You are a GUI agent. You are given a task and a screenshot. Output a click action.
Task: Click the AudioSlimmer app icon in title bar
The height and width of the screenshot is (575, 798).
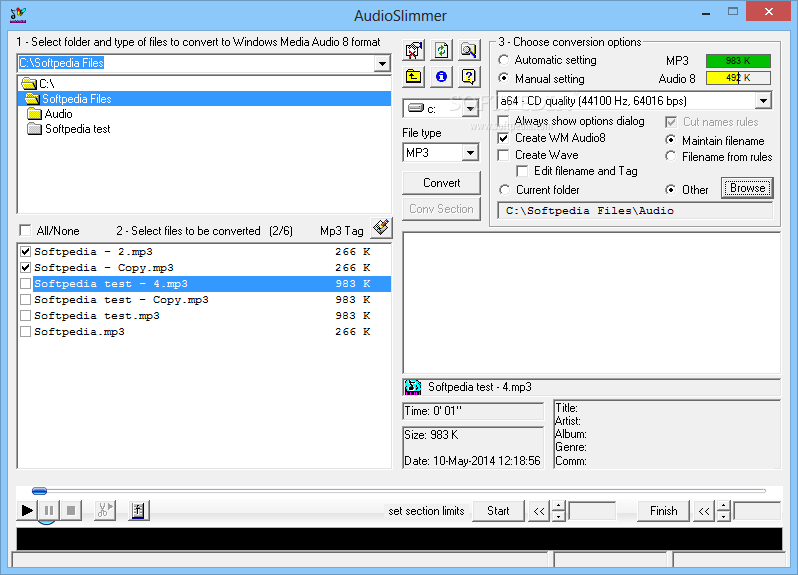click(18, 15)
